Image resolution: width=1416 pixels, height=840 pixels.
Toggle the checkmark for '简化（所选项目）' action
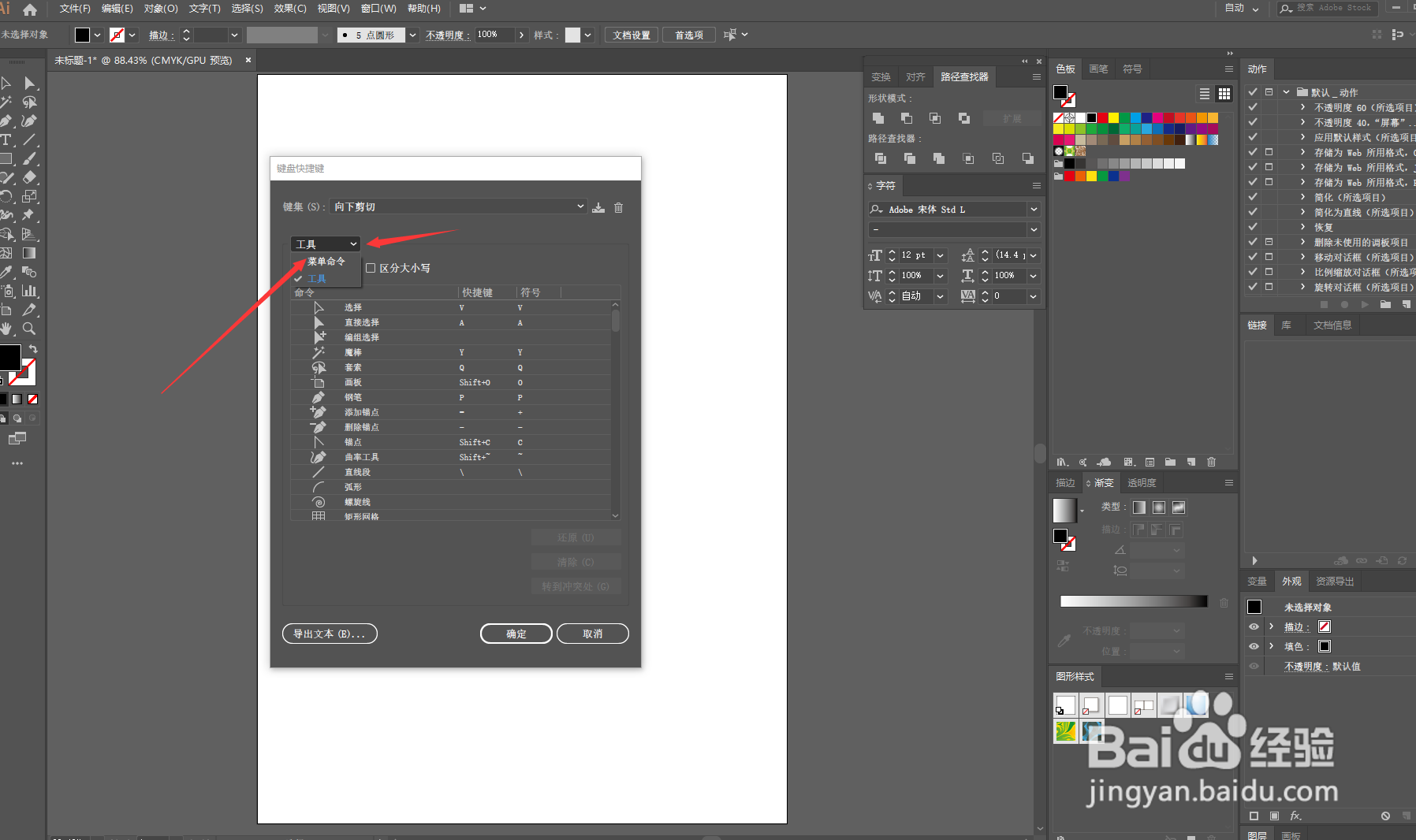click(x=1252, y=197)
